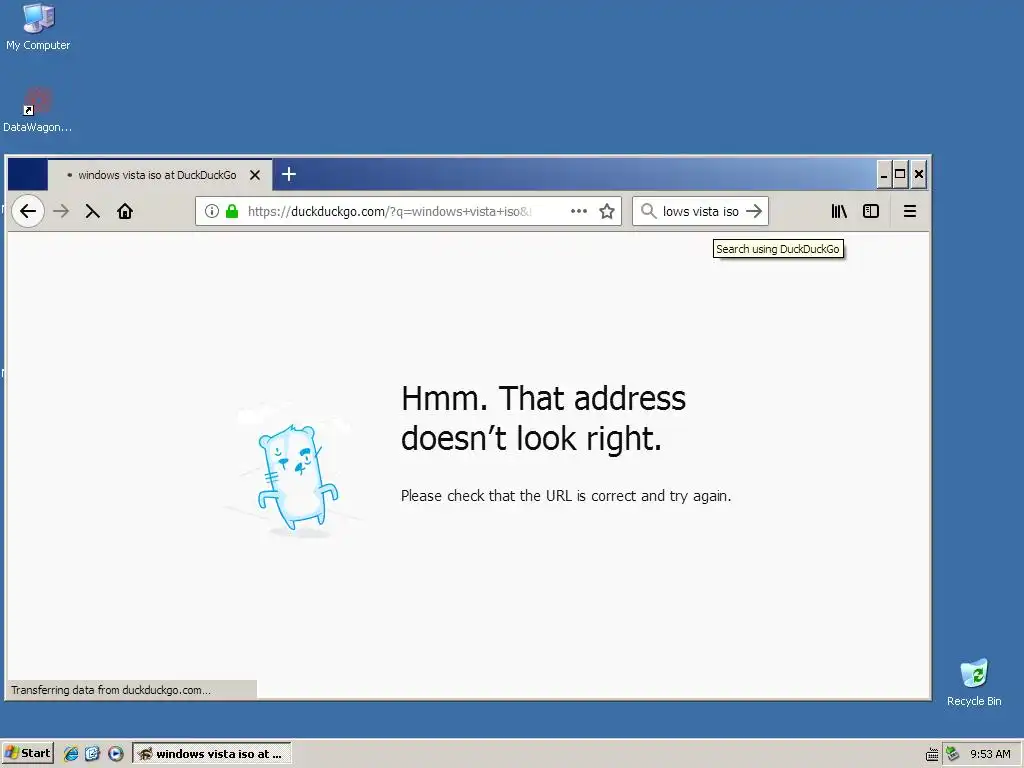The image size is (1024, 768).
Task: Click the keyboard icon in system tray
Action: coord(933,754)
